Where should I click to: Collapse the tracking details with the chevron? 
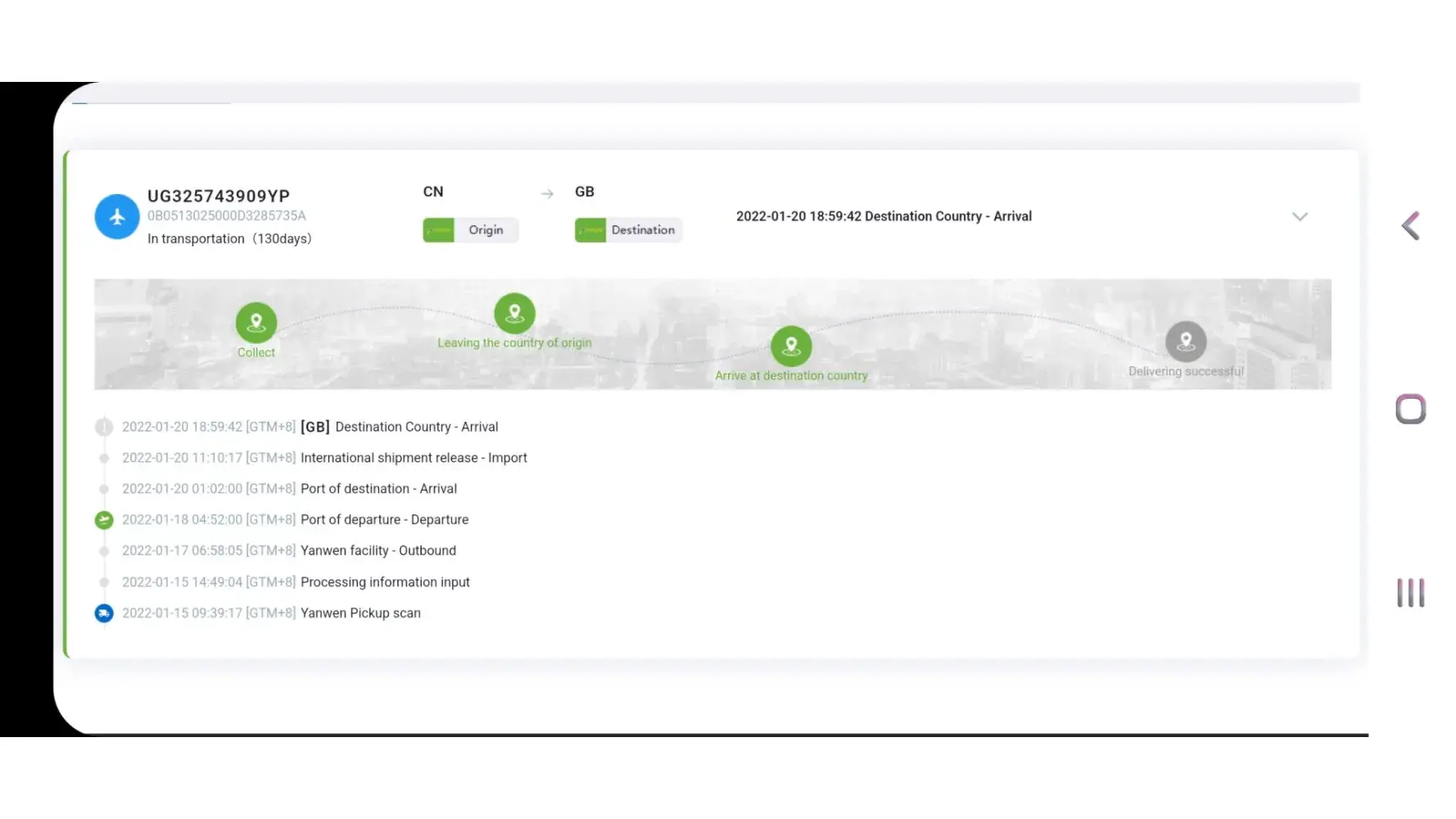coord(1300,217)
